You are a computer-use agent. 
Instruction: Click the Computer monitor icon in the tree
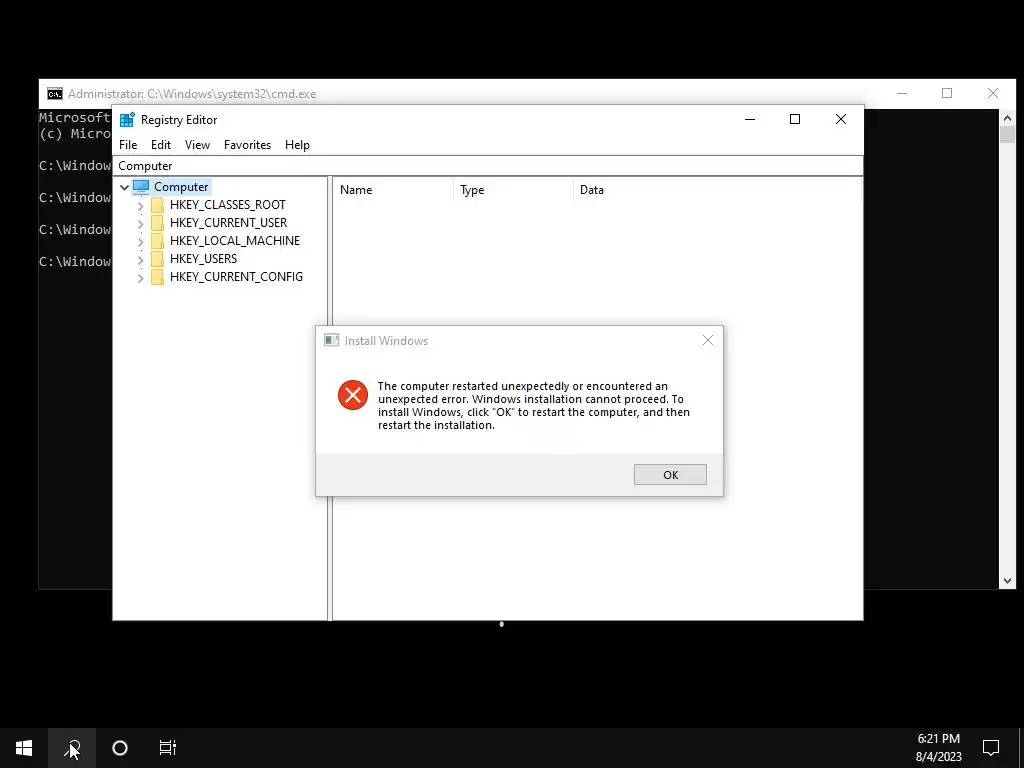pos(141,187)
